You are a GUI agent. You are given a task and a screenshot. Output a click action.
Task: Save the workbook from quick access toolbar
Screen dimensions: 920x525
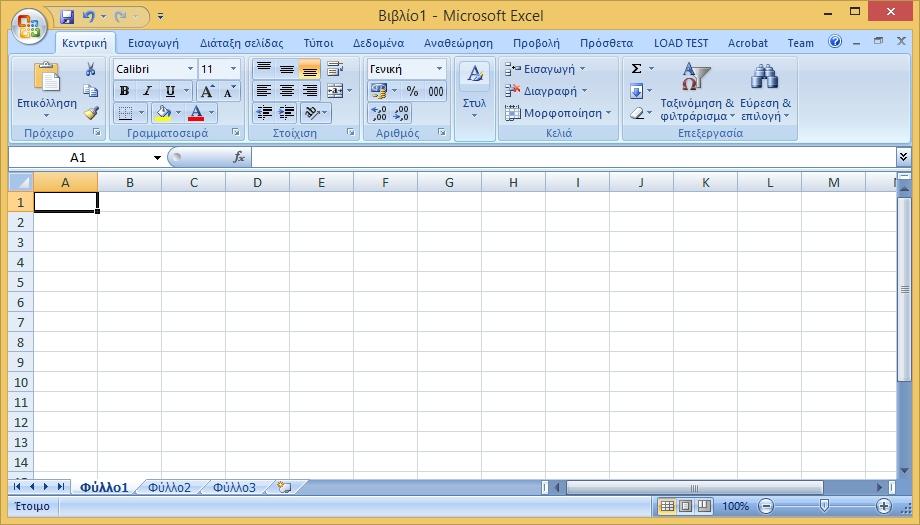point(67,16)
